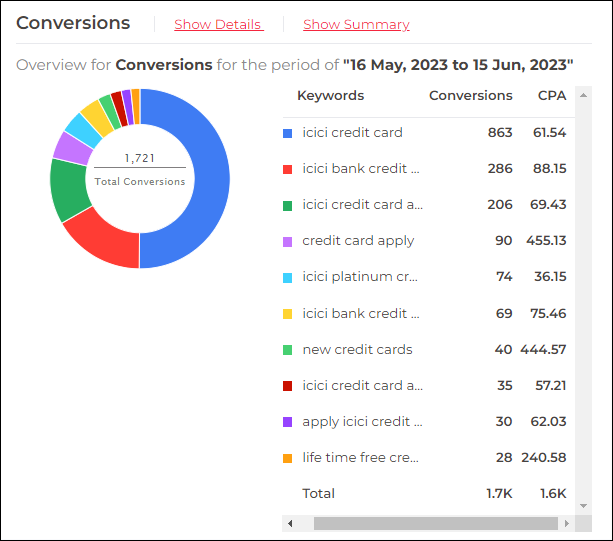Image resolution: width=613 pixels, height=541 pixels.
Task: Open the Show Summary link
Action: click(356, 25)
